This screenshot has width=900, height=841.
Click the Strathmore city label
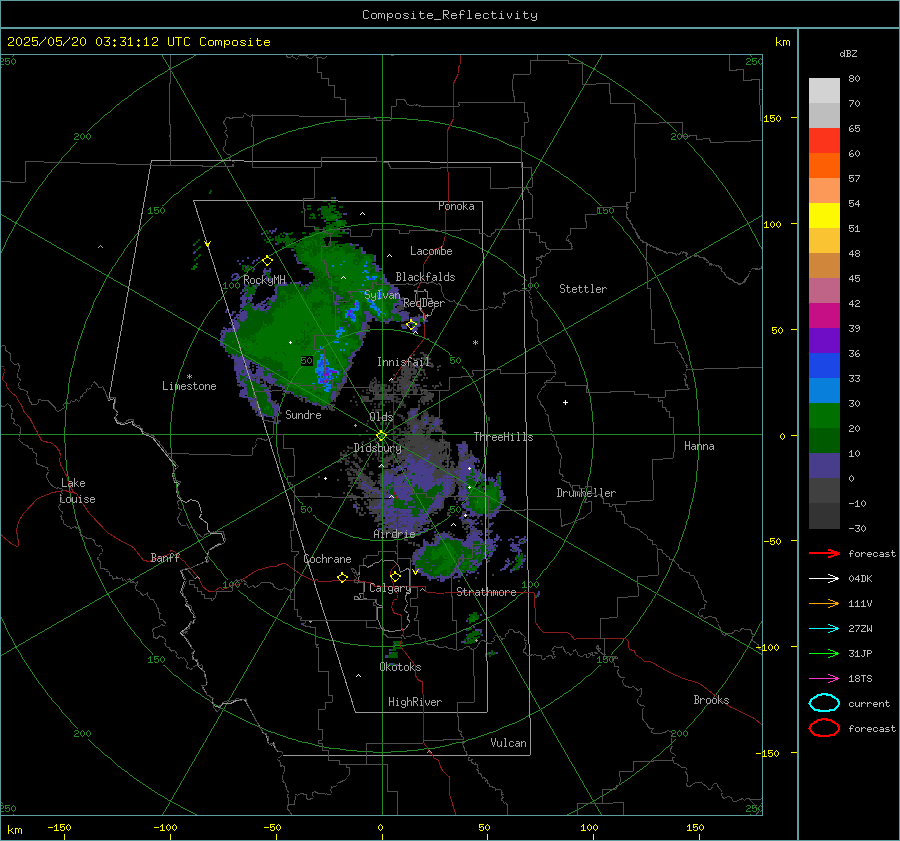click(x=486, y=592)
